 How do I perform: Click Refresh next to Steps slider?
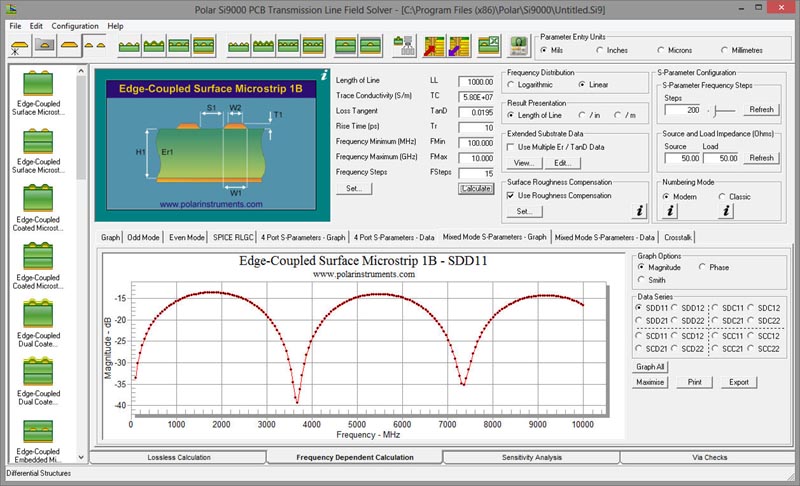point(761,110)
